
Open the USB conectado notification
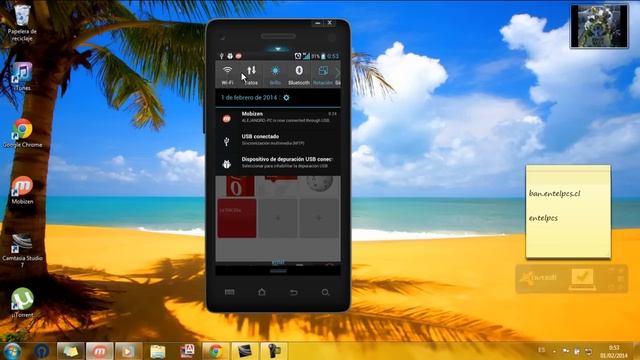278,140
